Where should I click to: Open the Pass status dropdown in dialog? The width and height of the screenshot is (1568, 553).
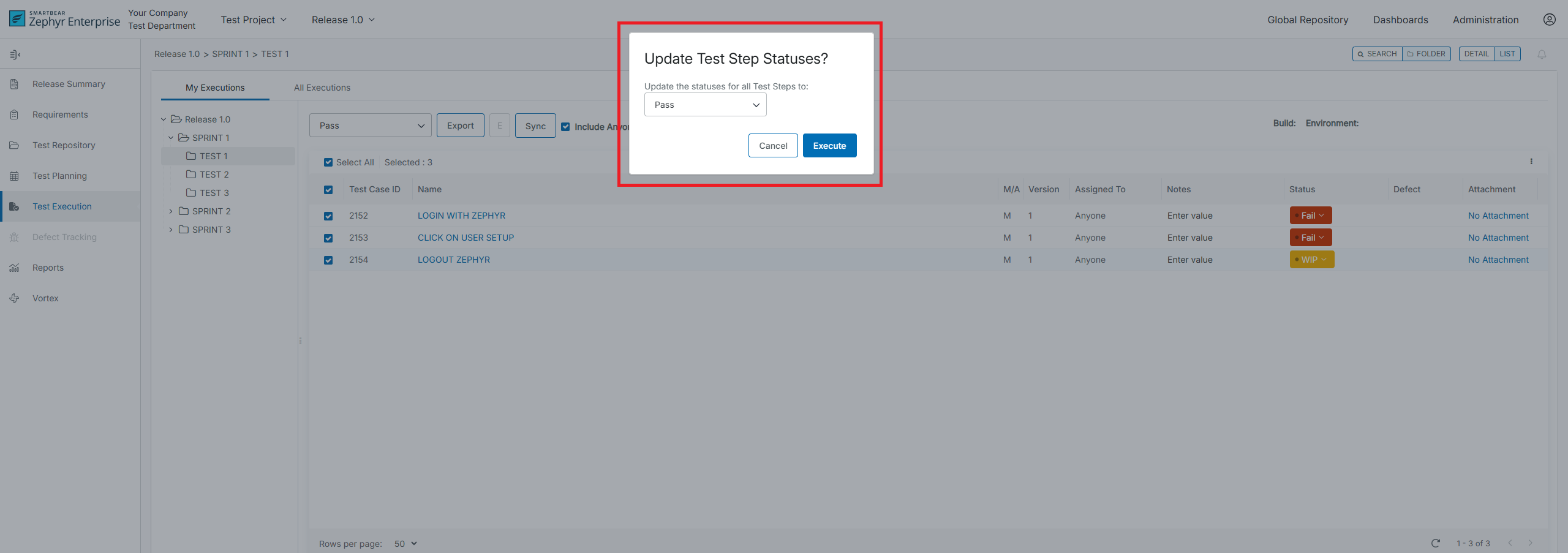coord(705,105)
